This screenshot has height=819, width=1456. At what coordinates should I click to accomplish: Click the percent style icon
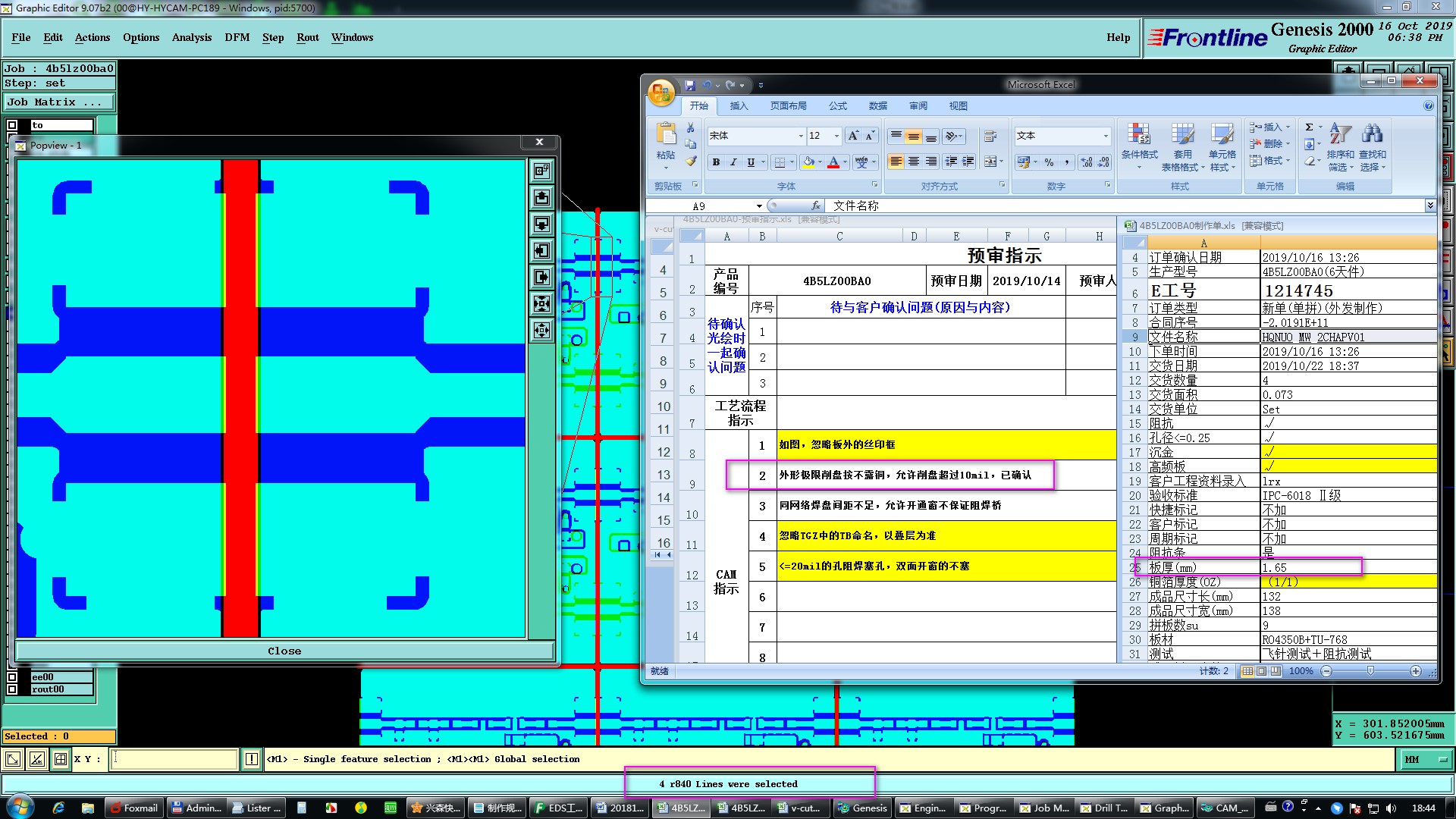tap(1049, 162)
